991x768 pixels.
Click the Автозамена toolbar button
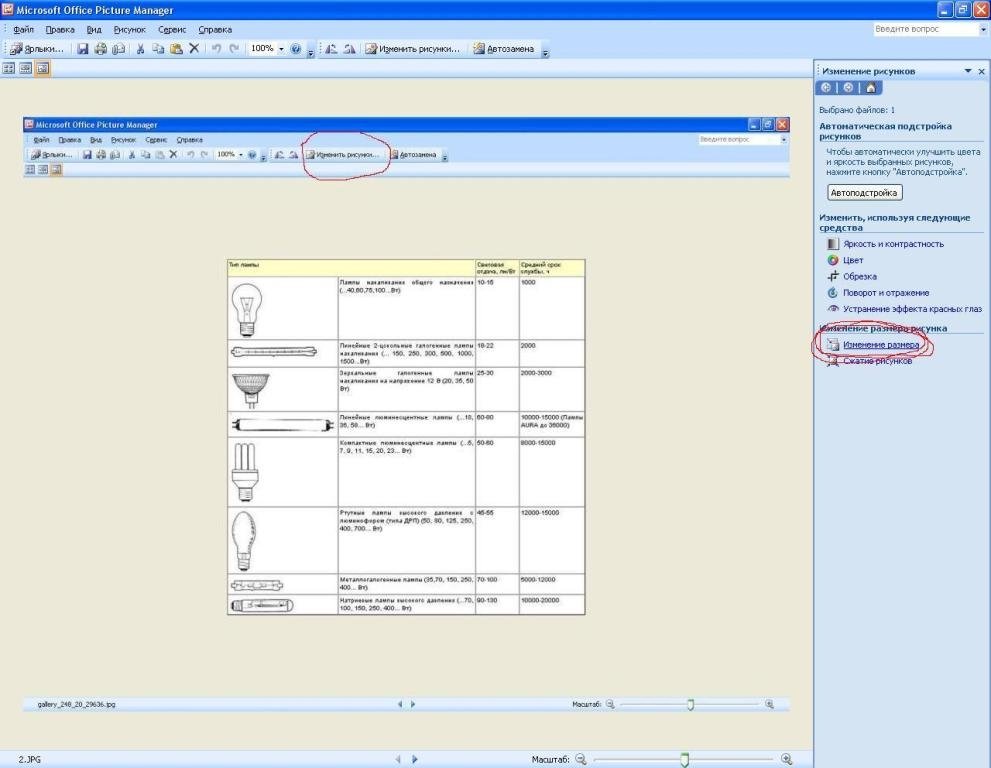coord(504,49)
